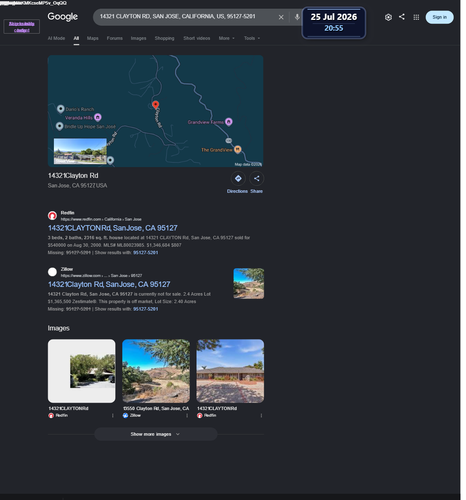This screenshot has width=466, height=500.
Task: Switch to AI Mode tab
Action: coord(57,39)
